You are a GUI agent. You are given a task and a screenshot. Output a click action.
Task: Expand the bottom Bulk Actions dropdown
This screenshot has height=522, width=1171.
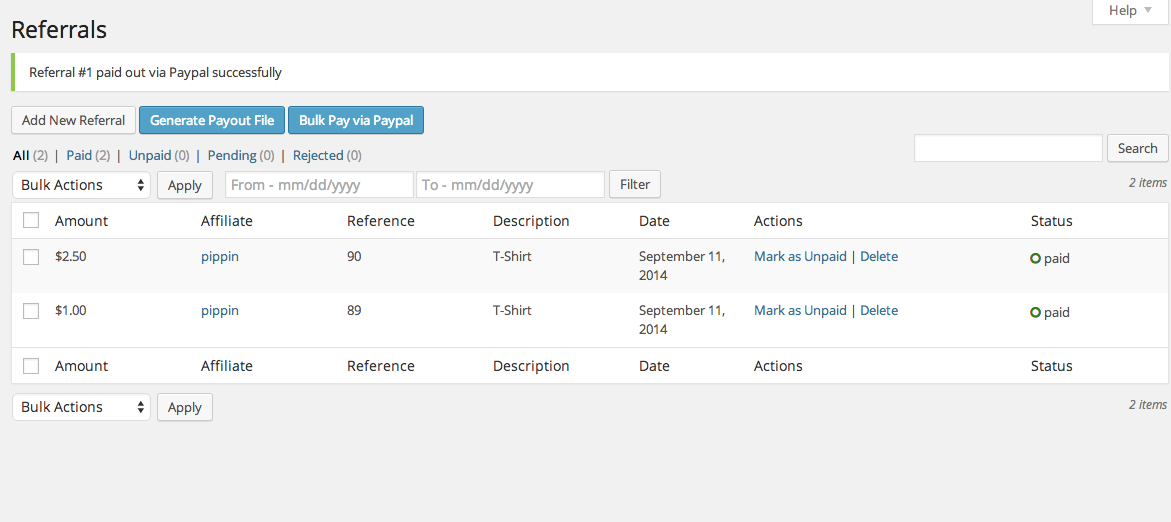[x=81, y=407]
